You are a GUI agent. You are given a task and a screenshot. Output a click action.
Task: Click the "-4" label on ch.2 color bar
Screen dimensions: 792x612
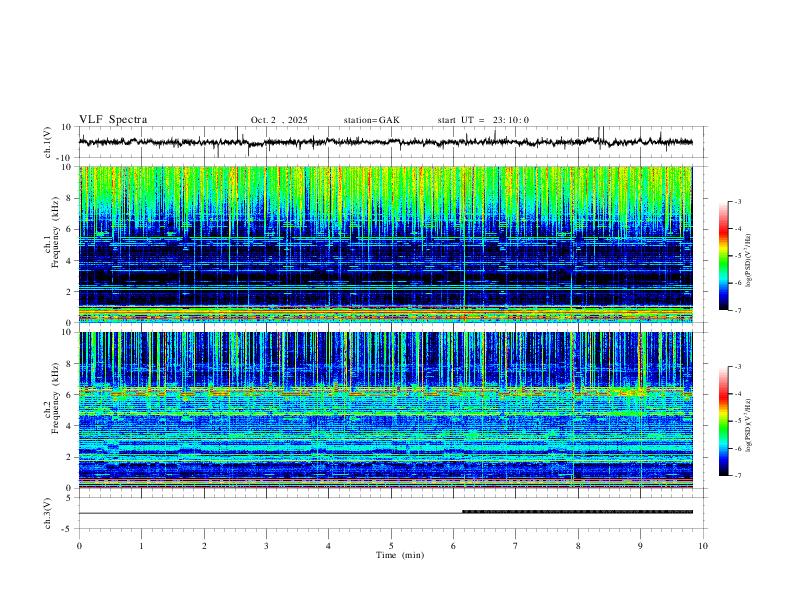click(x=737, y=394)
